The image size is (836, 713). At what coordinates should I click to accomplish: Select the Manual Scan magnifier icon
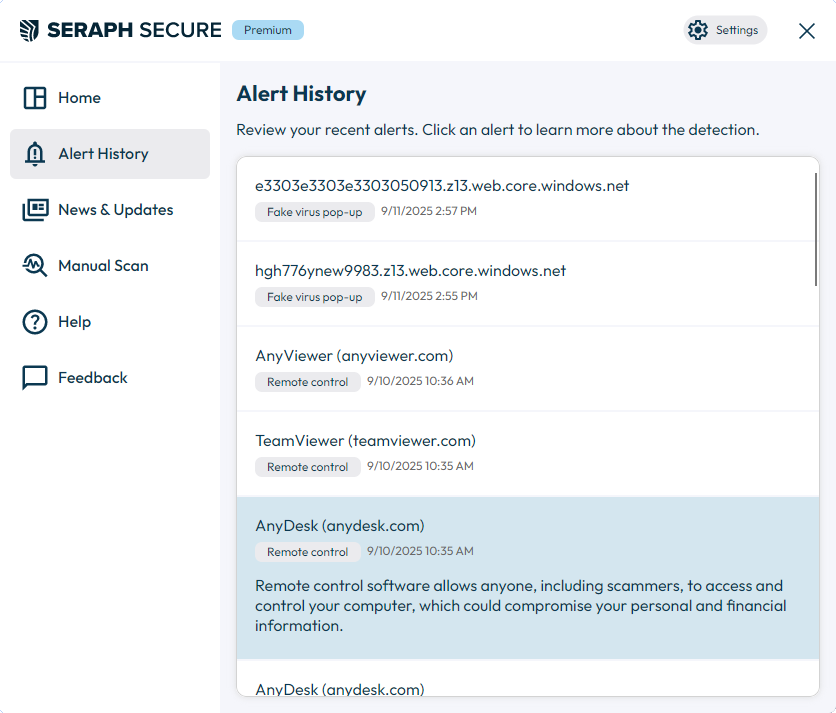[35, 266]
